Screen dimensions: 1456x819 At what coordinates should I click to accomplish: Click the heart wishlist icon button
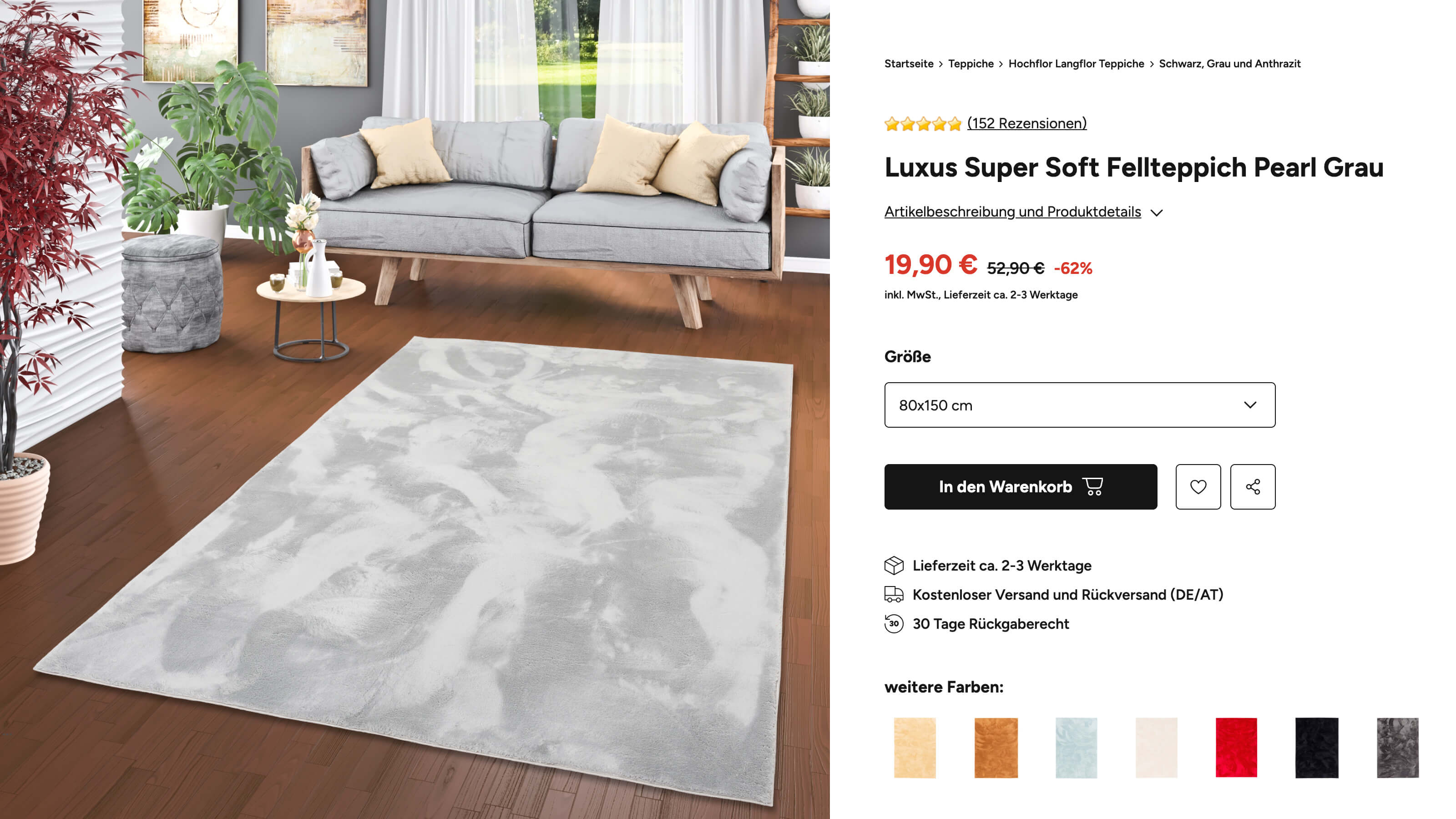coord(1198,487)
